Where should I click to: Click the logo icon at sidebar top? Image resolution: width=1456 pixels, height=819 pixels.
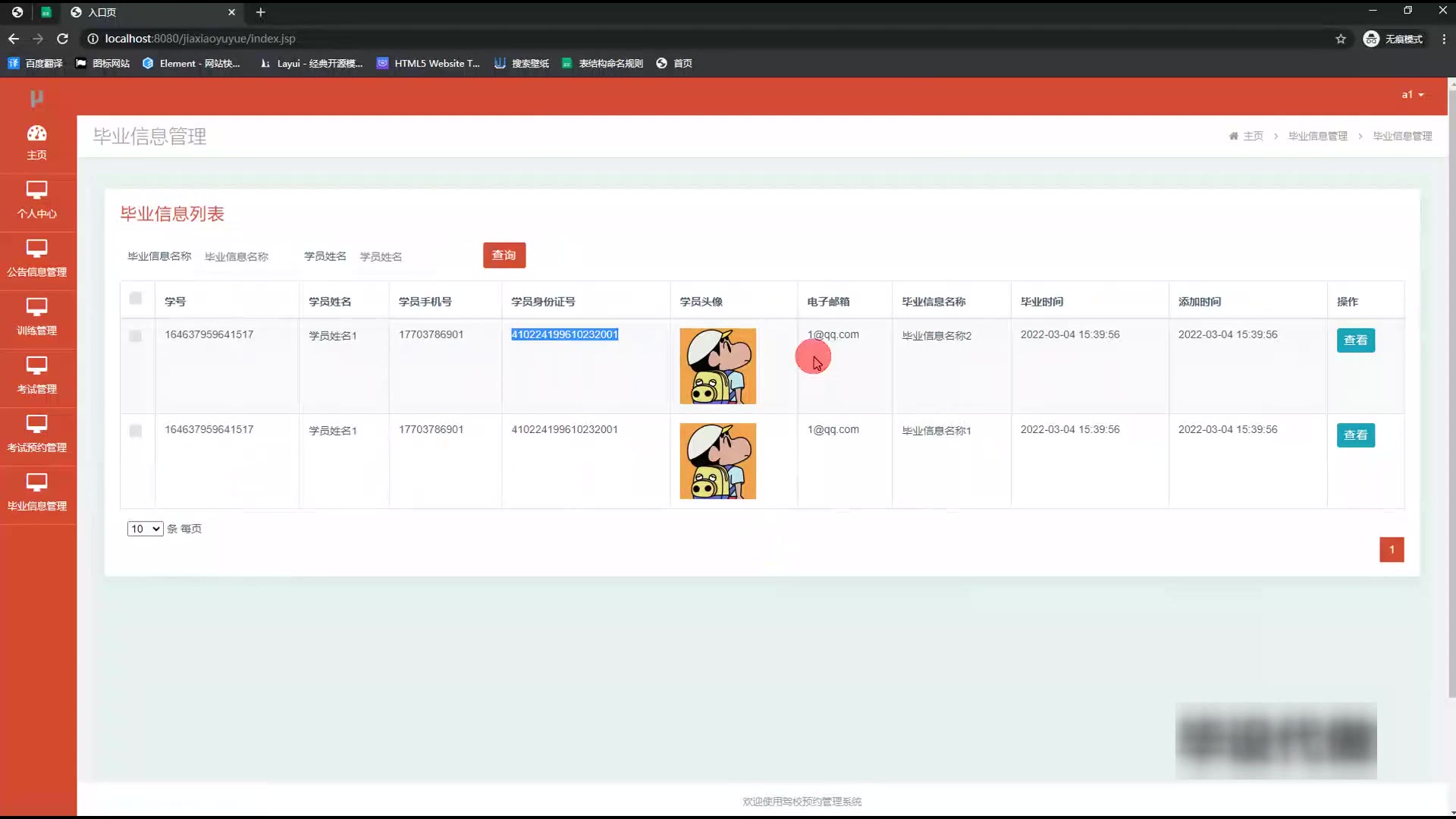[x=36, y=98]
